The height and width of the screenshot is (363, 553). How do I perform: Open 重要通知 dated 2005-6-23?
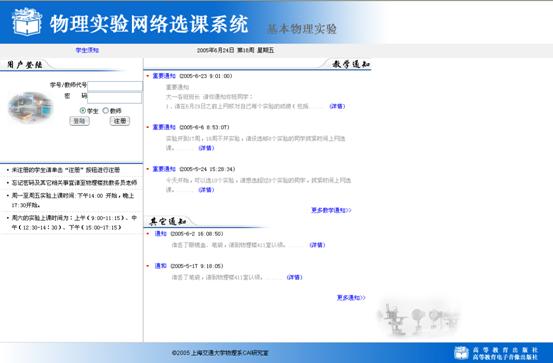(164, 76)
